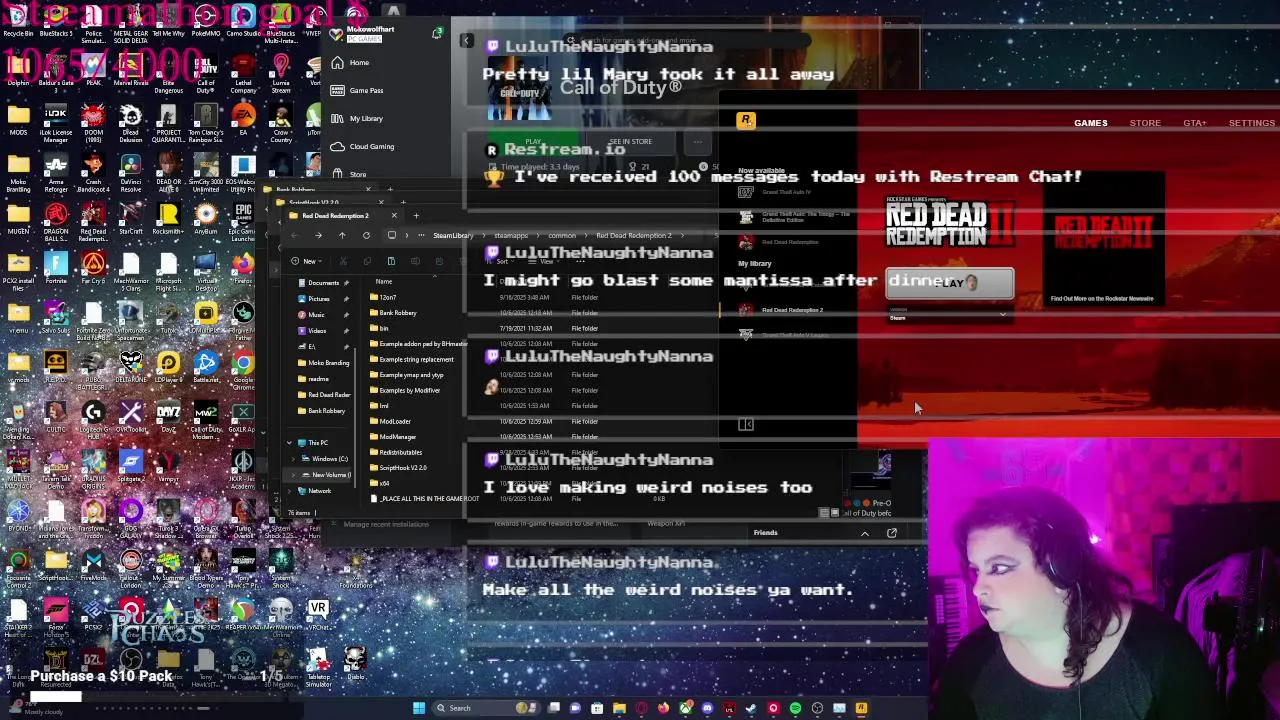Go up one folder in File Explorer
Screen dimensions: 1280x720
coord(342,236)
